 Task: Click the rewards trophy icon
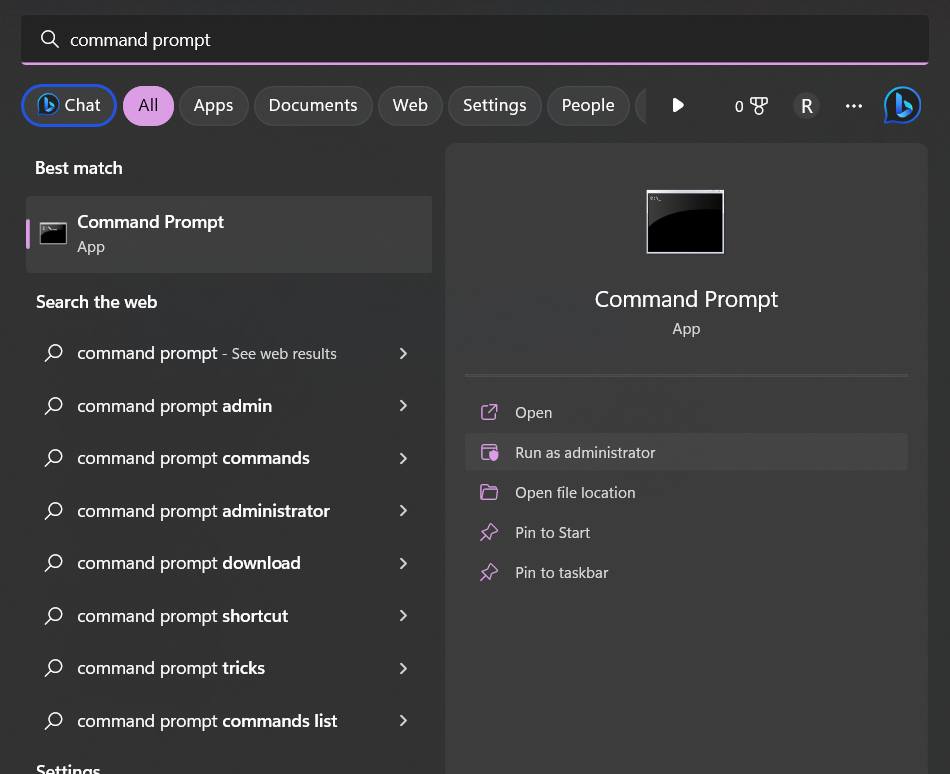point(759,106)
